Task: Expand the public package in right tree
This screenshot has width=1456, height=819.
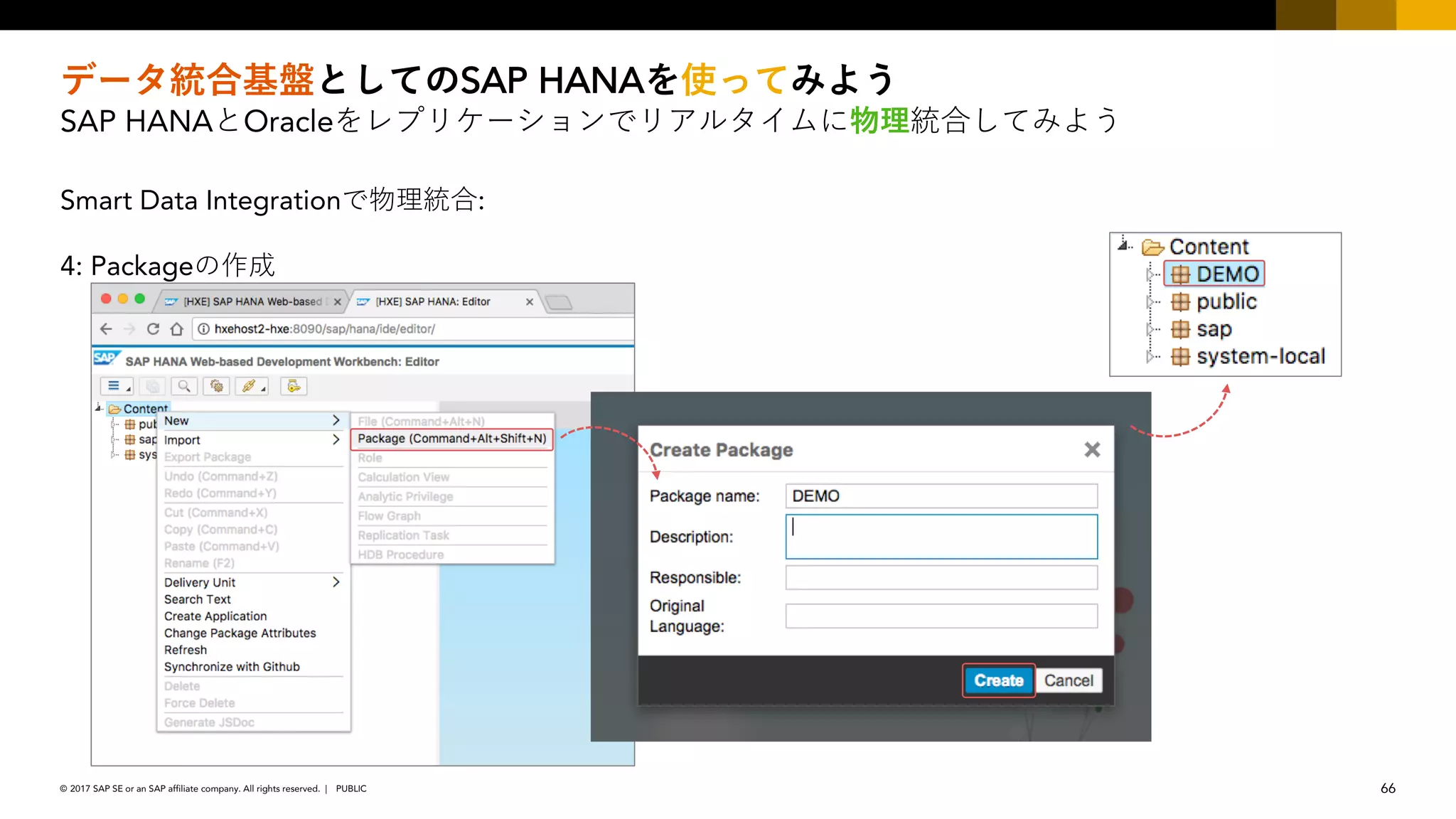Action: (1150, 302)
